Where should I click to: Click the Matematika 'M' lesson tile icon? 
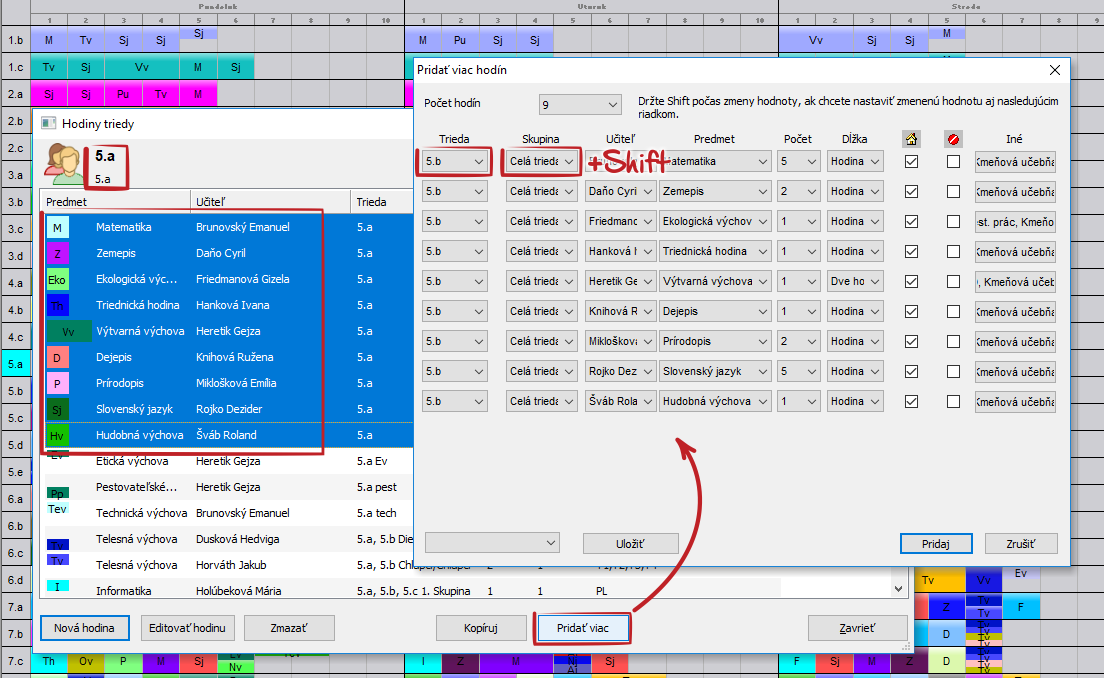(58, 228)
